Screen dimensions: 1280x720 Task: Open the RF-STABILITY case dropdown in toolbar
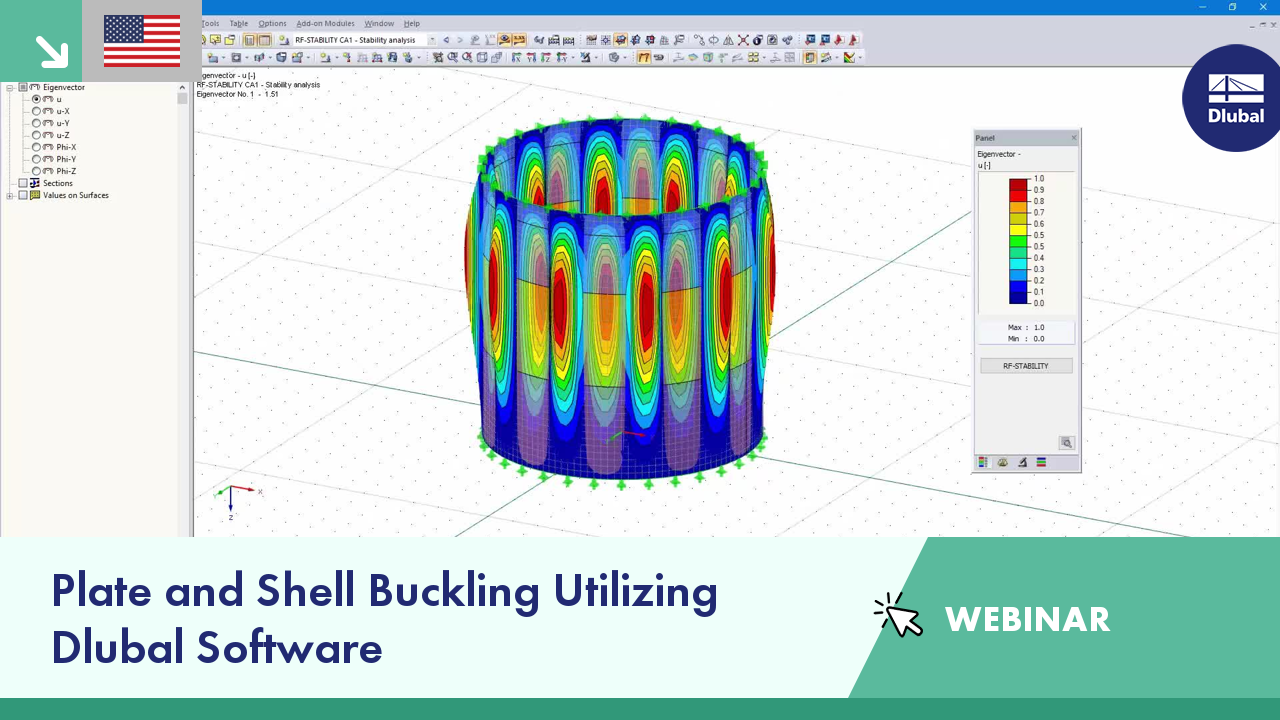431,40
